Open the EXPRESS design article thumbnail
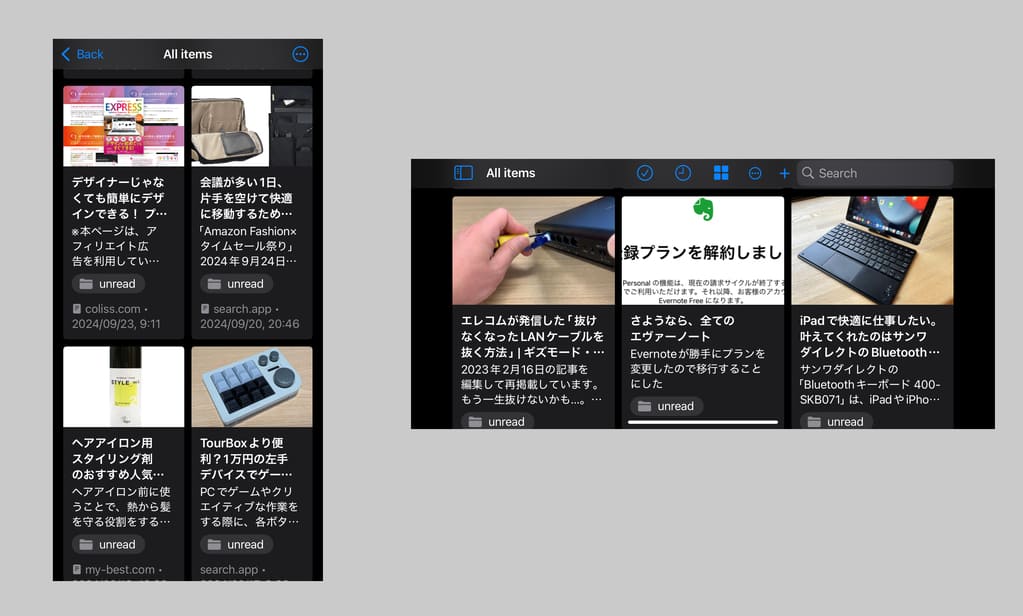 (x=124, y=126)
